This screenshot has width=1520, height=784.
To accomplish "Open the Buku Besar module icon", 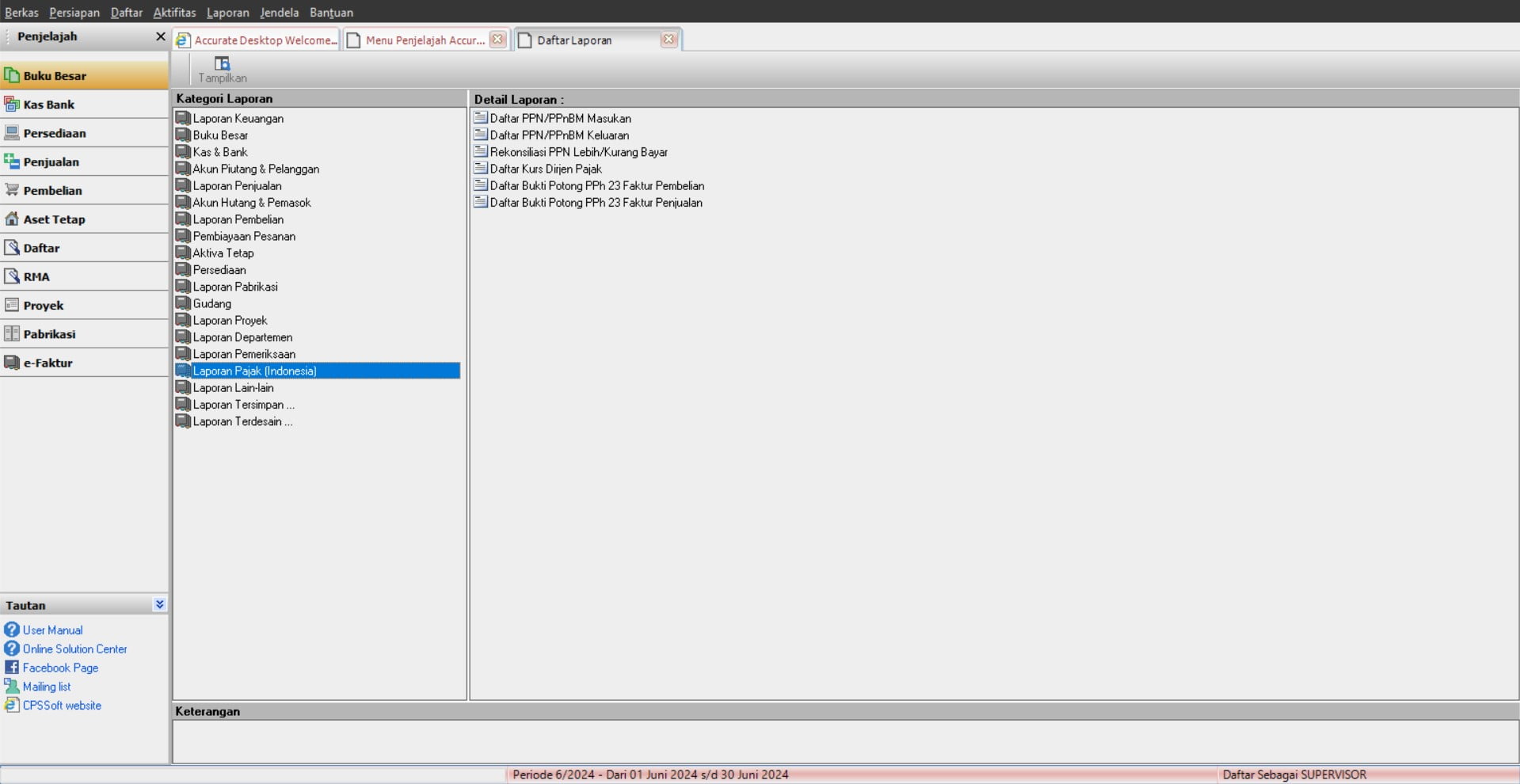I will pyautogui.click(x=12, y=76).
